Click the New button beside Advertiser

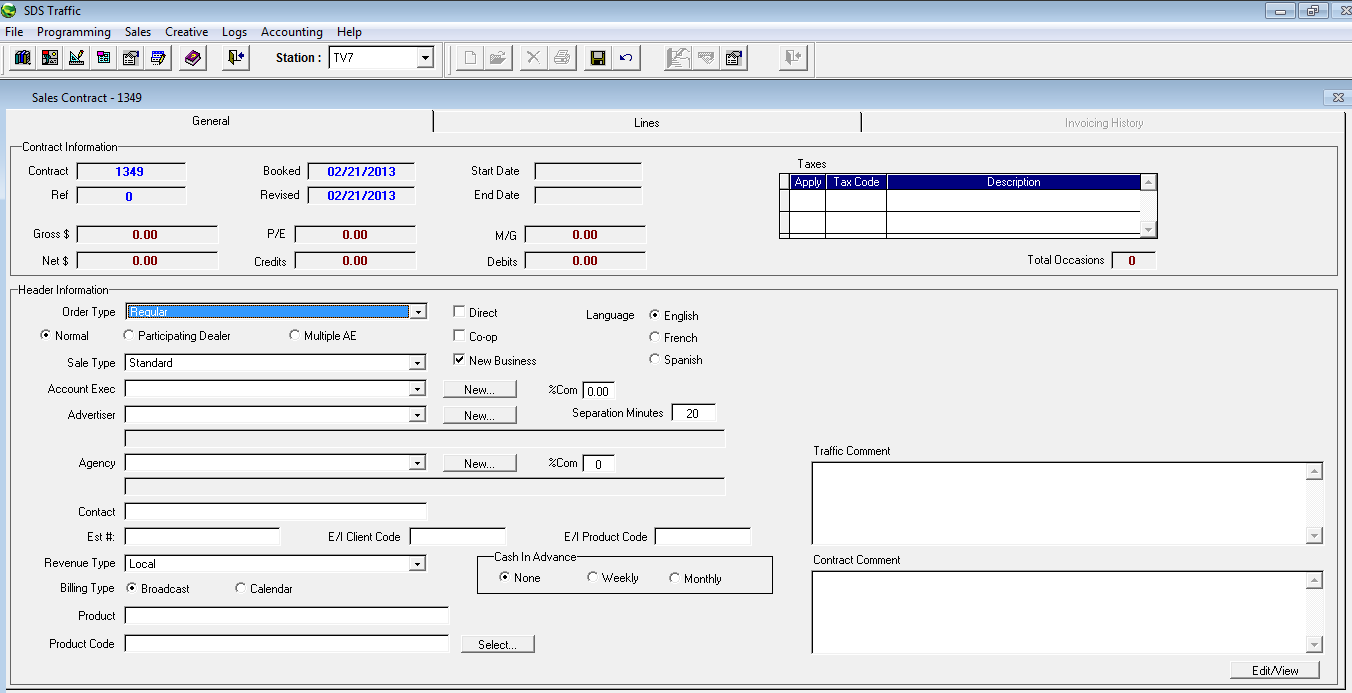pyautogui.click(x=479, y=415)
